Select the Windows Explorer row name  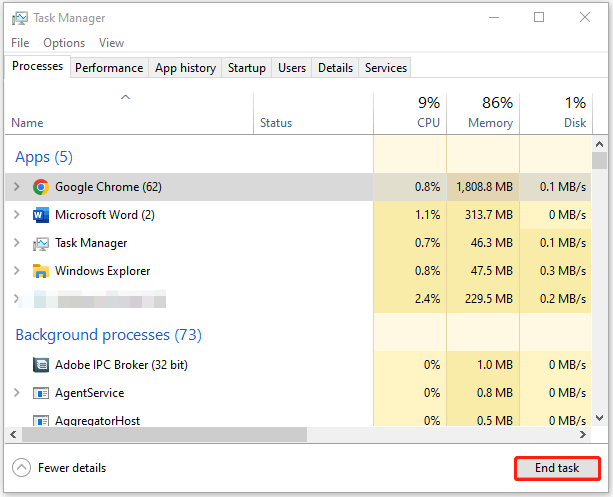(102, 271)
